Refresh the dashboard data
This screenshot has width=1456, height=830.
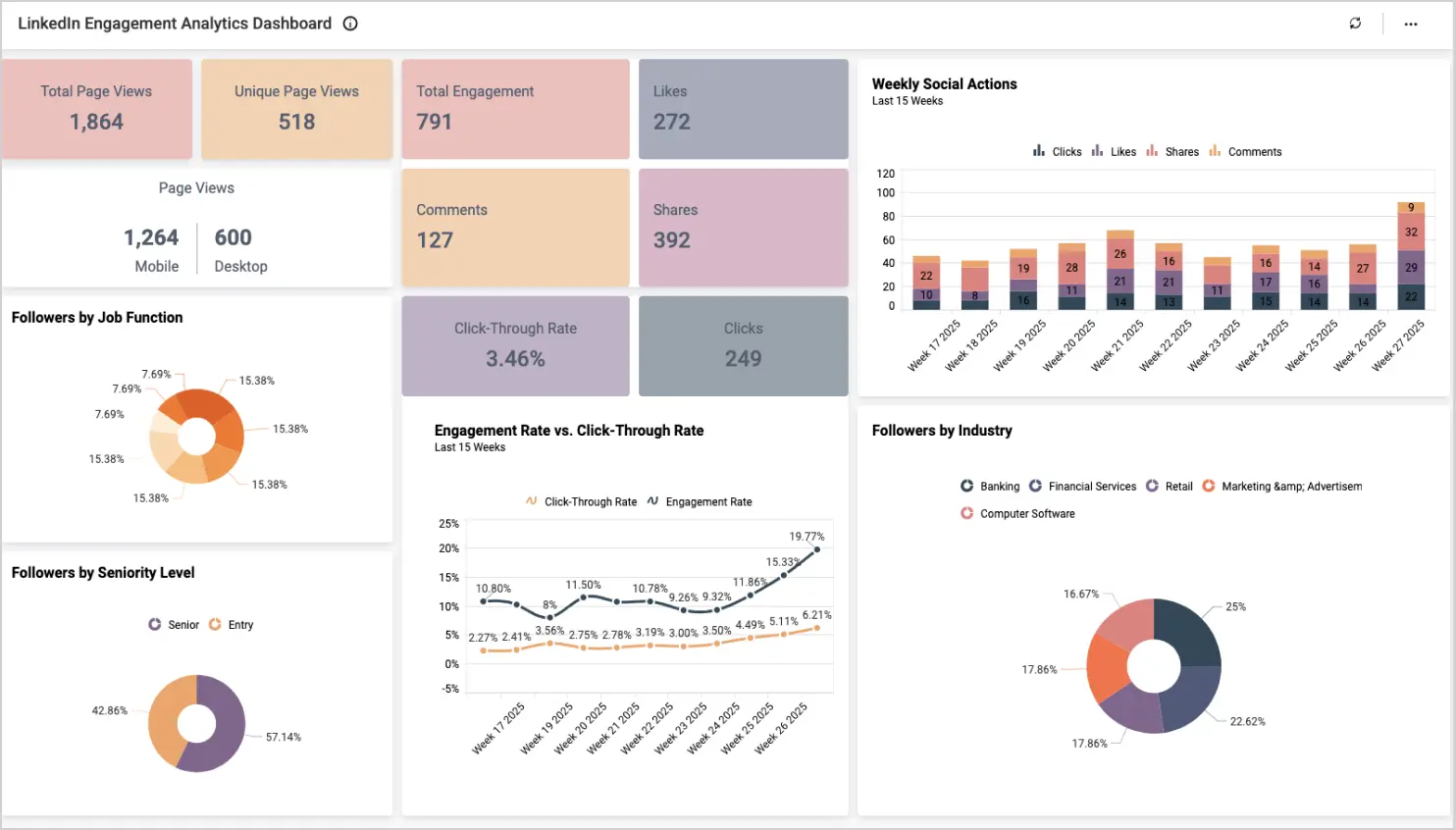point(1355,24)
